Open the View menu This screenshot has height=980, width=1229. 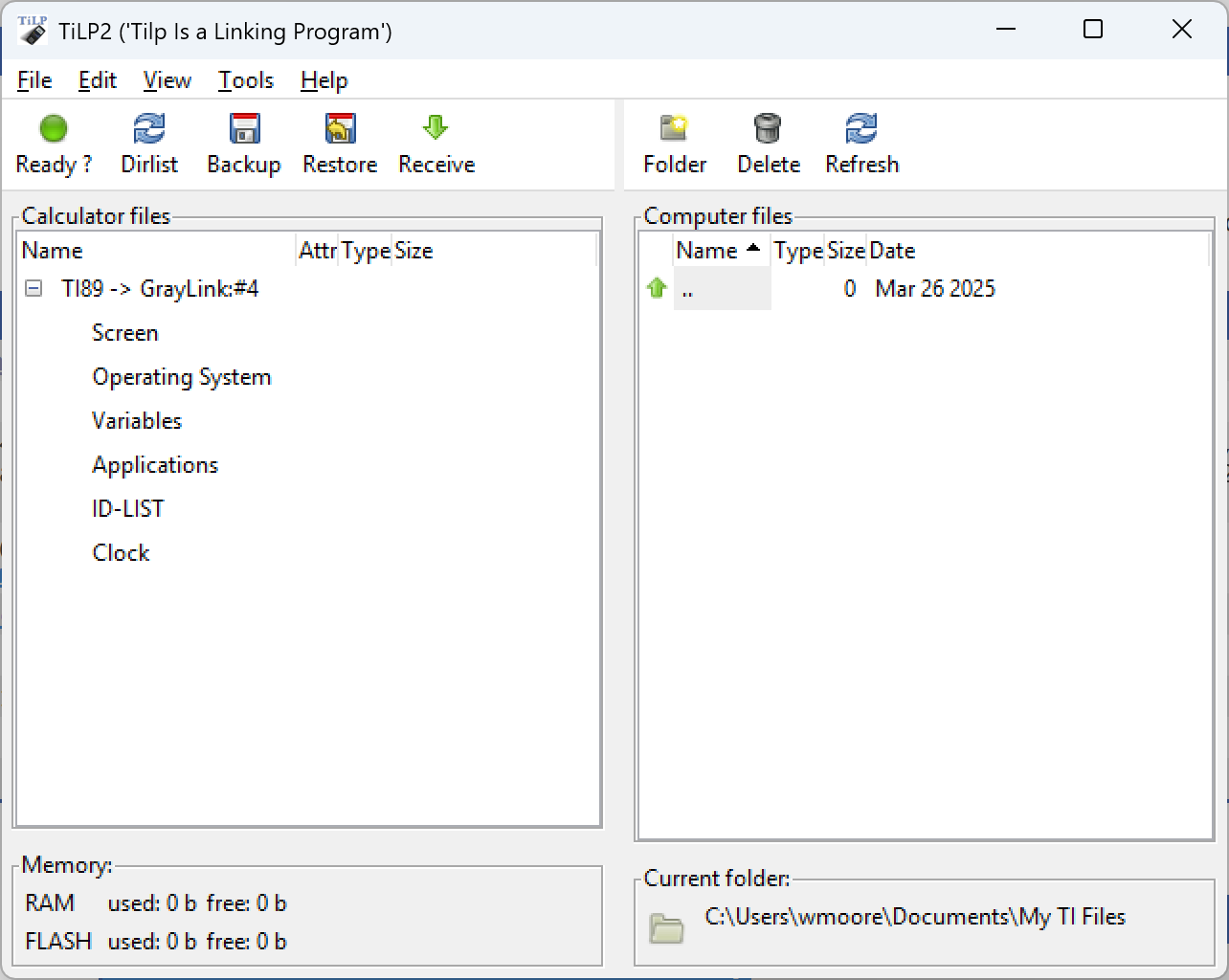pyautogui.click(x=168, y=80)
